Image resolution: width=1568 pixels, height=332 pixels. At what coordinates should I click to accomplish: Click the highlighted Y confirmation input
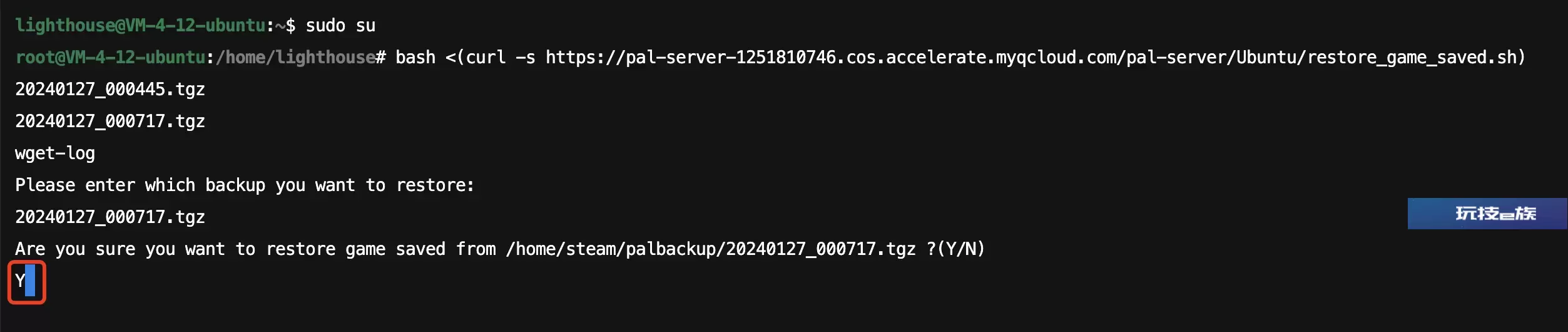[x=27, y=282]
